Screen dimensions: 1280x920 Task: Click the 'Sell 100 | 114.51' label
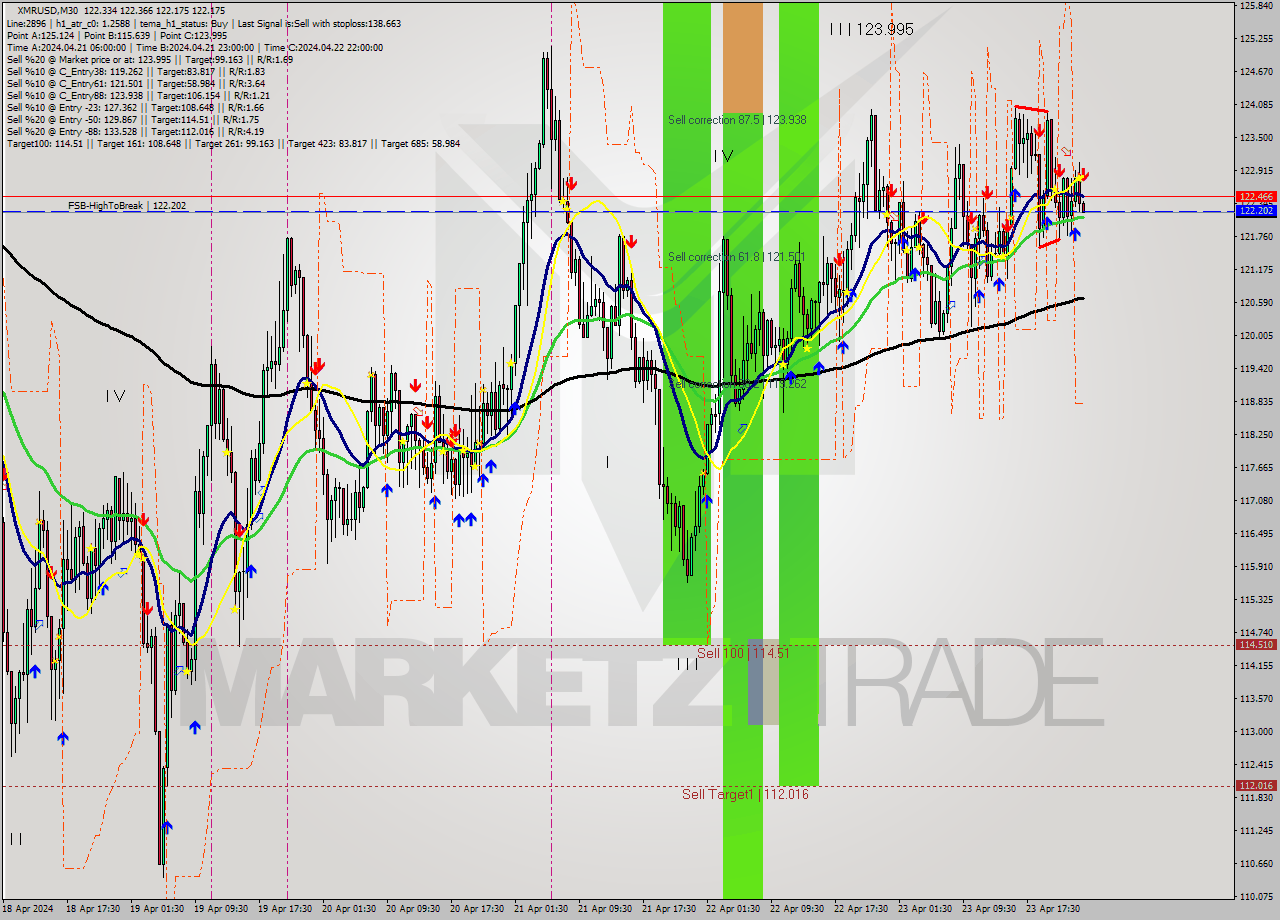[x=743, y=653]
